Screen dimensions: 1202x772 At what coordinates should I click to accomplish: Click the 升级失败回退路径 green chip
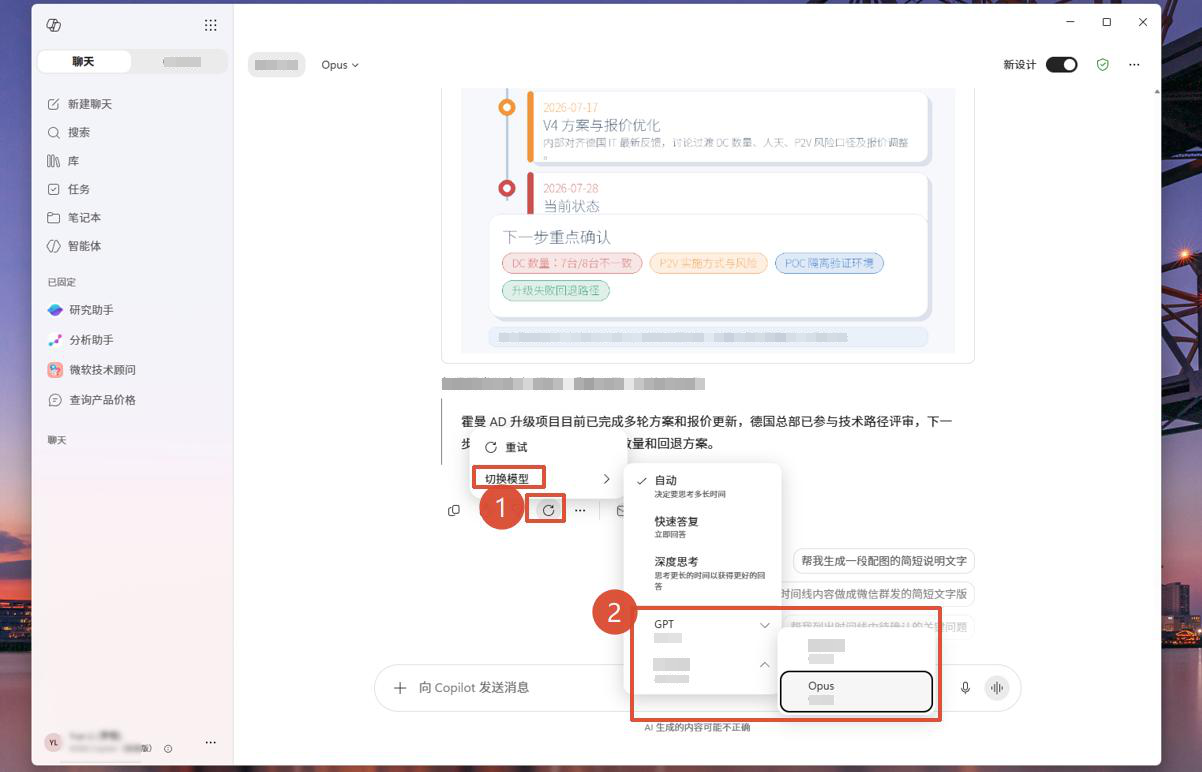coord(555,291)
